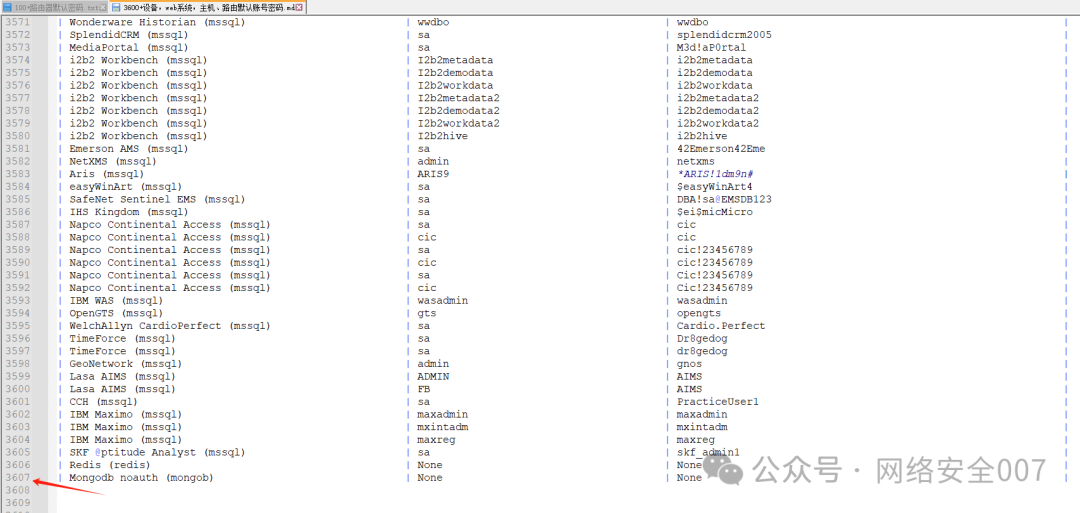Click the password "$easyWinArt4"
Image resolution: width=1080 pixels, height=513 pixels.
click(715, 187)
